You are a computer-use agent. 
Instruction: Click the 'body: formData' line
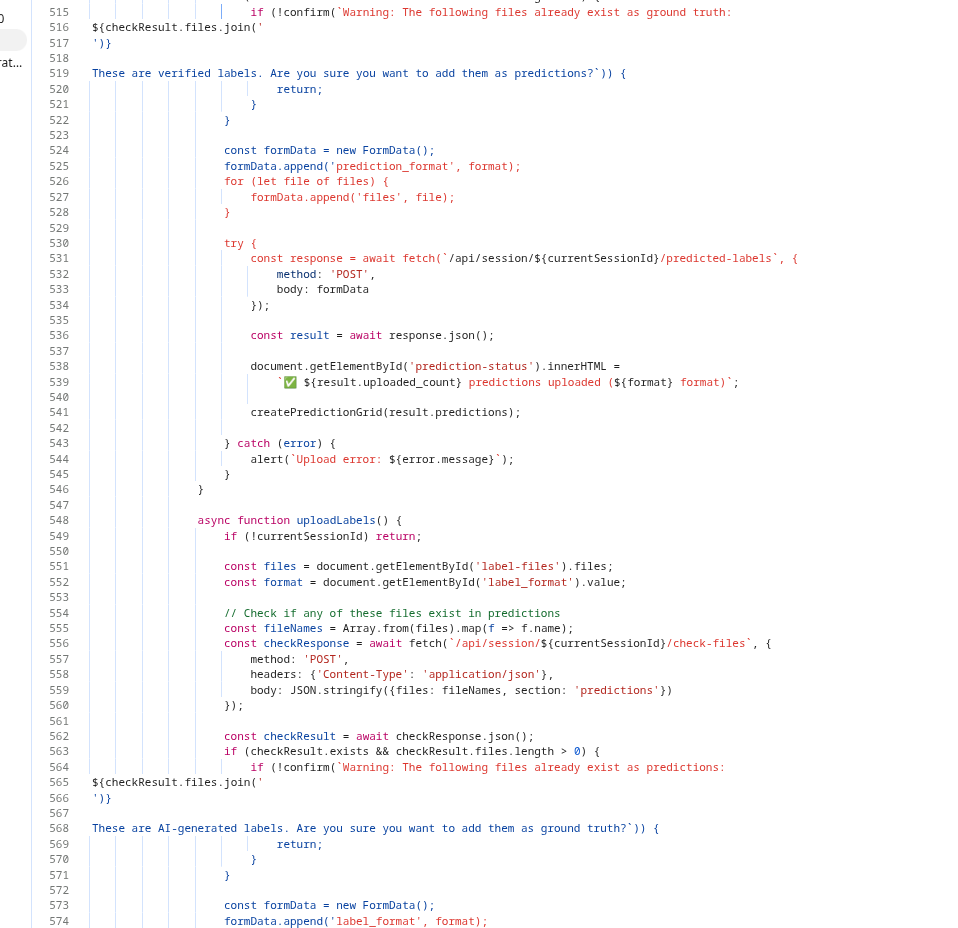[x=323, y=290]
